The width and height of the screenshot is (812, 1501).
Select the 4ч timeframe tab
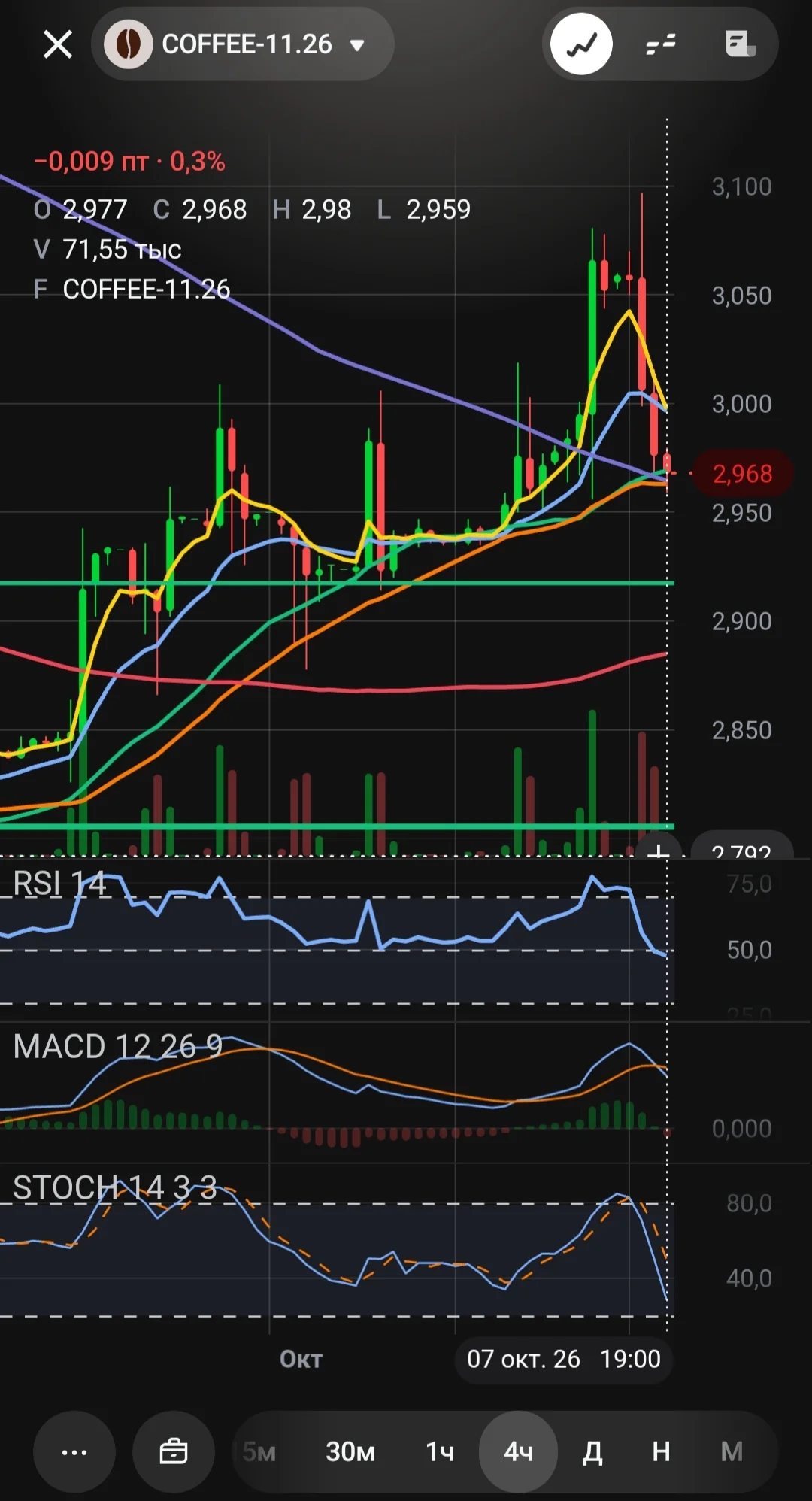(x=519, y=1452)
